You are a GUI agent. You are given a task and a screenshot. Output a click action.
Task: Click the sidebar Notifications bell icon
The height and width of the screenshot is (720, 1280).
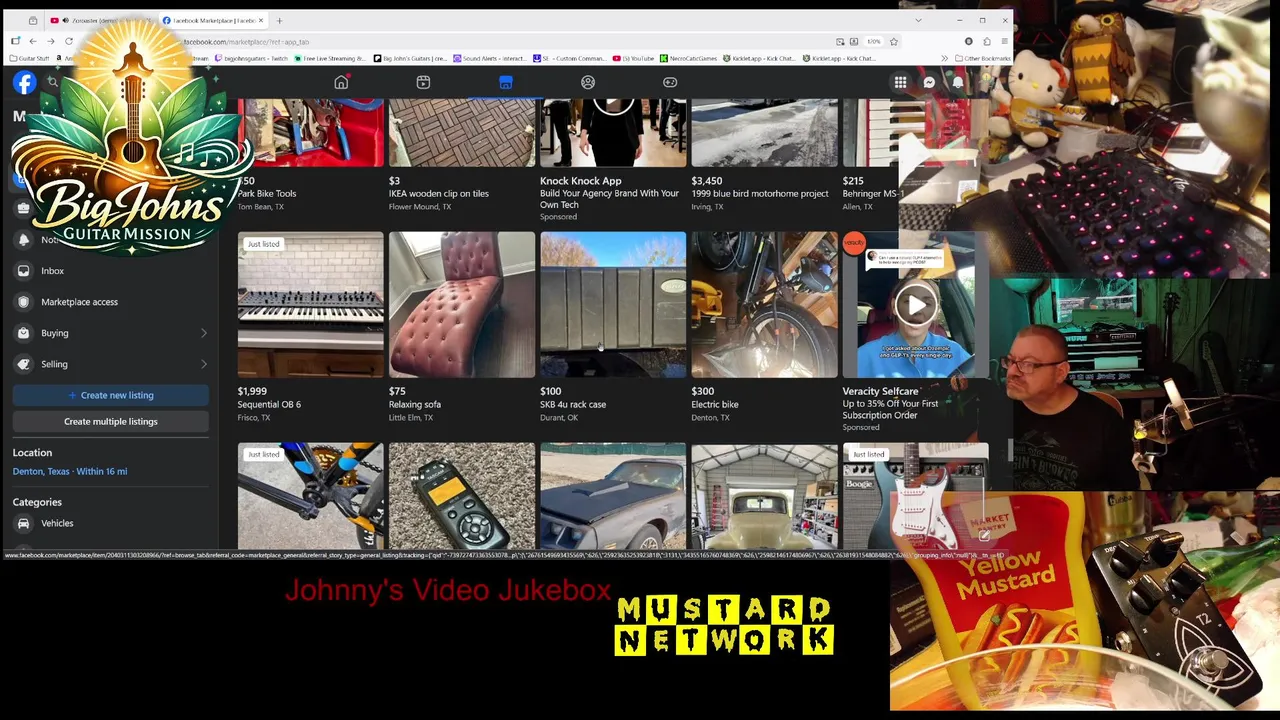click(24, 240)
